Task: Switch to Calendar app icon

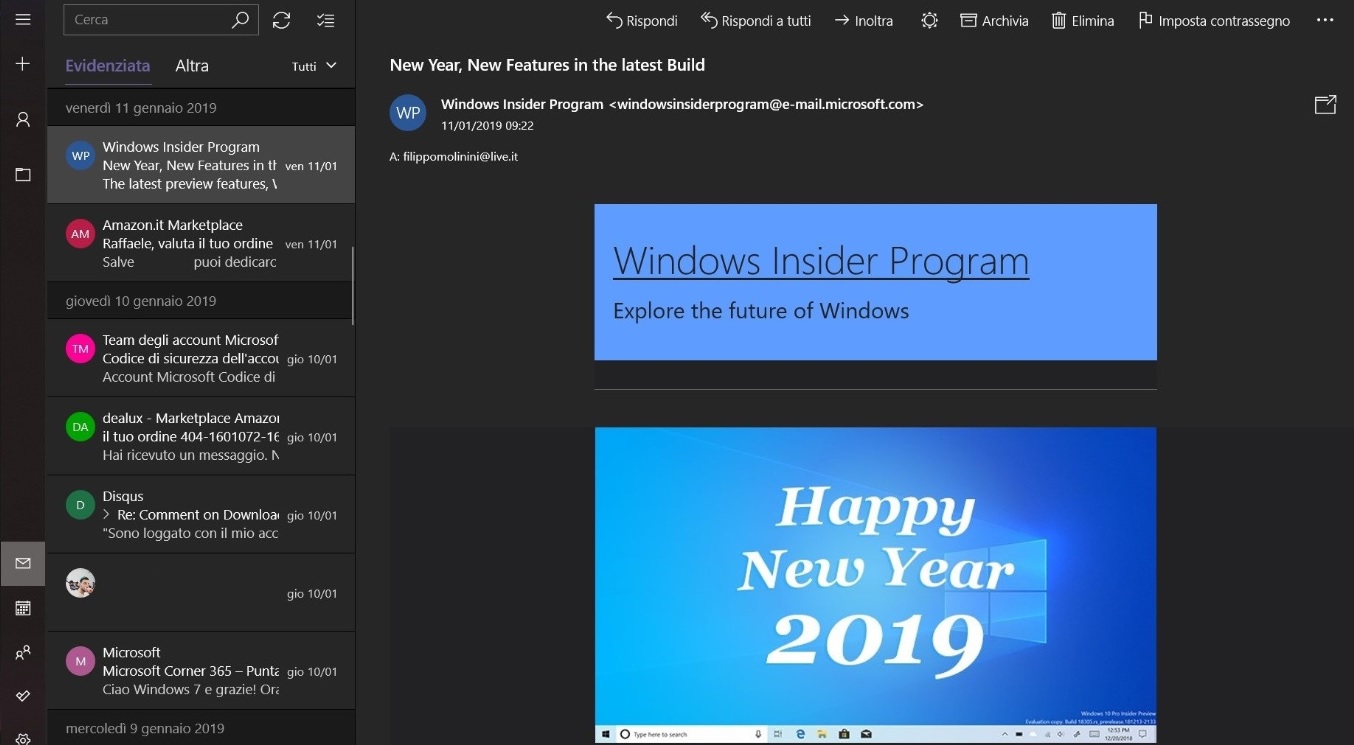Action: point(23,607)
